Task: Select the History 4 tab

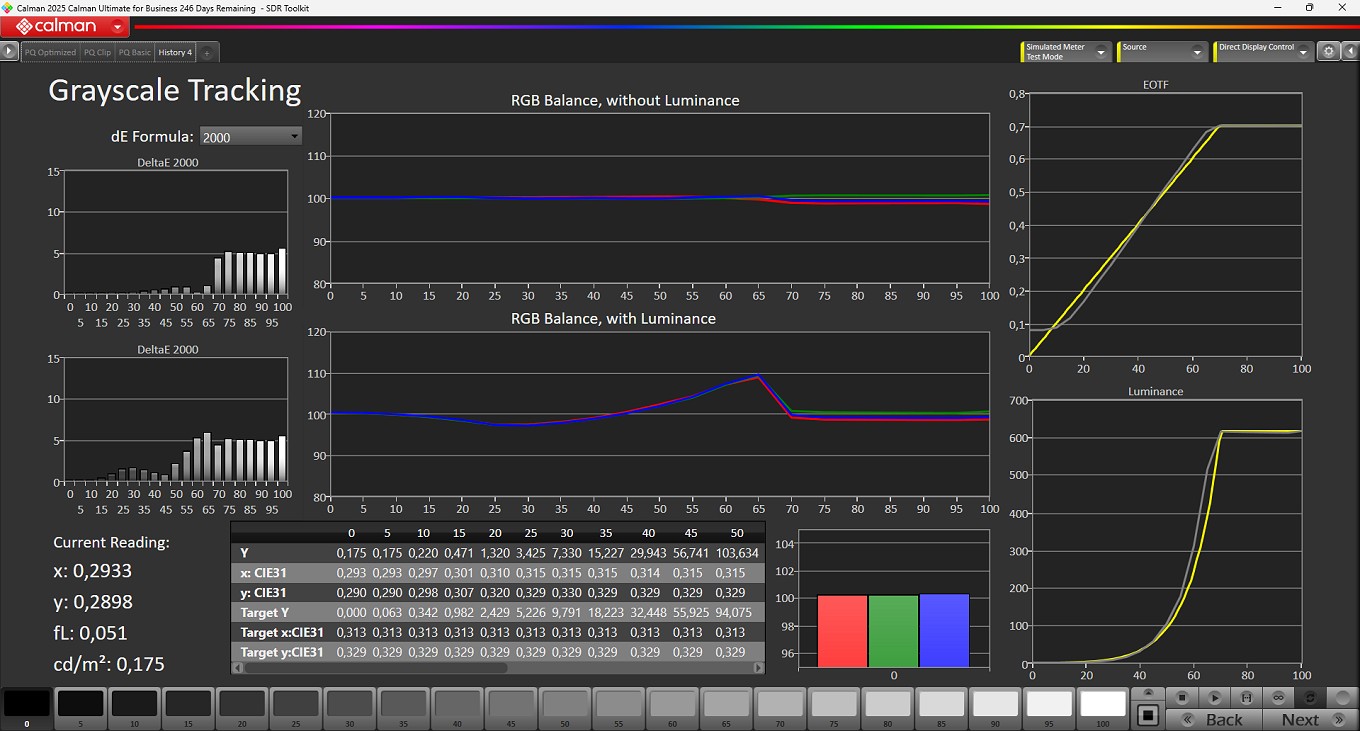Action: (175, 52)
